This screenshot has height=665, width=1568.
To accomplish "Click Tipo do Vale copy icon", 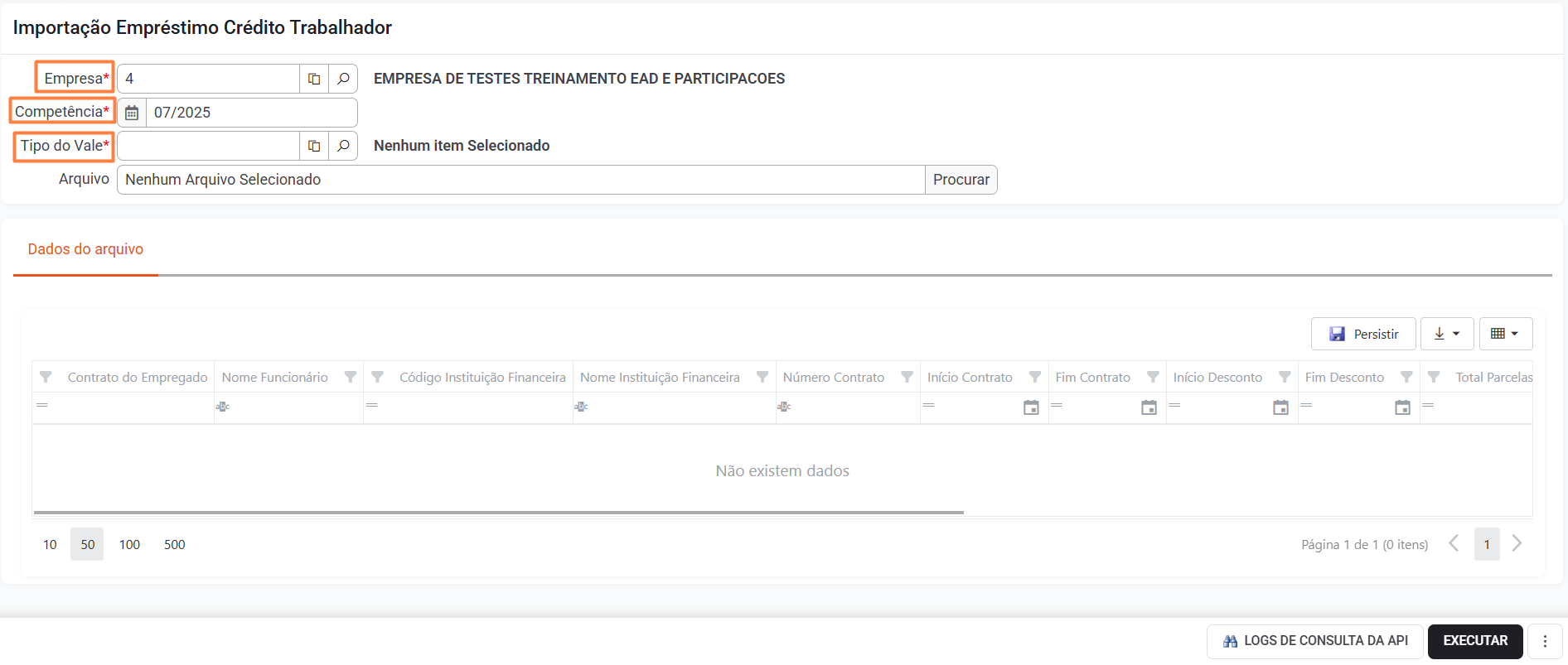I will pos(314,146).
